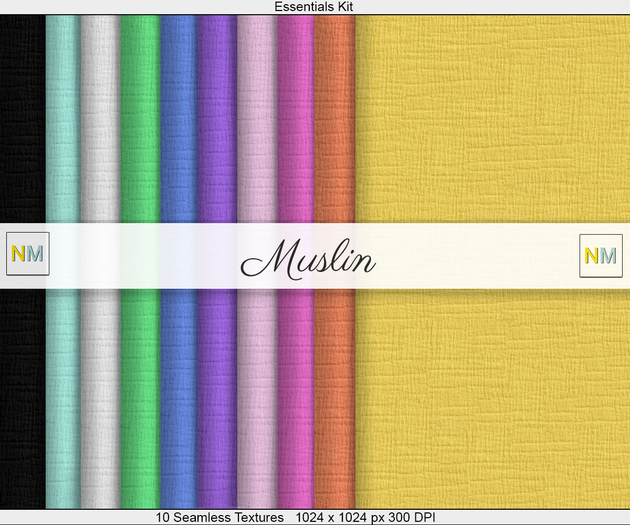
Task: Click the Muslin script title
Action: point(308,260)
